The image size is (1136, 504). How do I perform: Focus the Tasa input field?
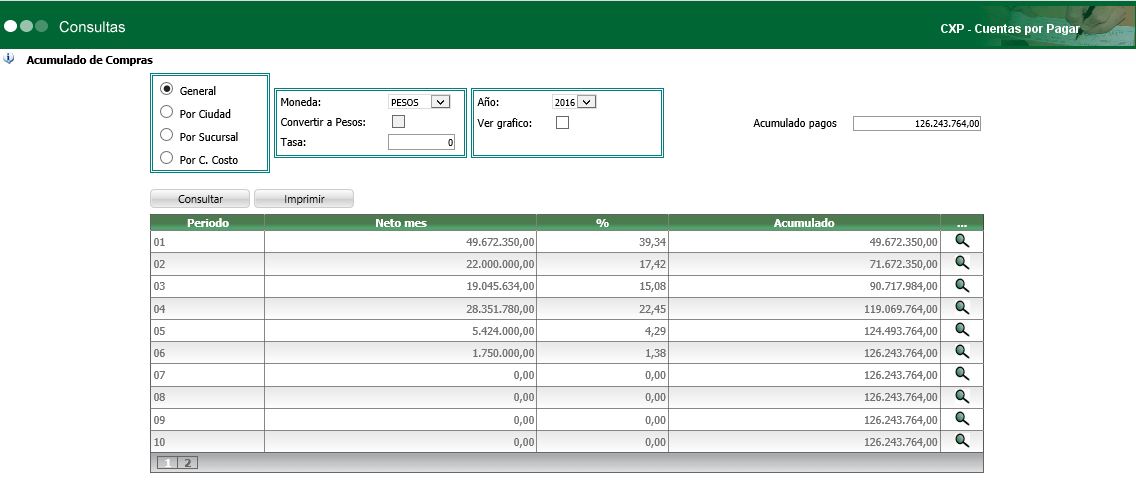tap(422, 143)
